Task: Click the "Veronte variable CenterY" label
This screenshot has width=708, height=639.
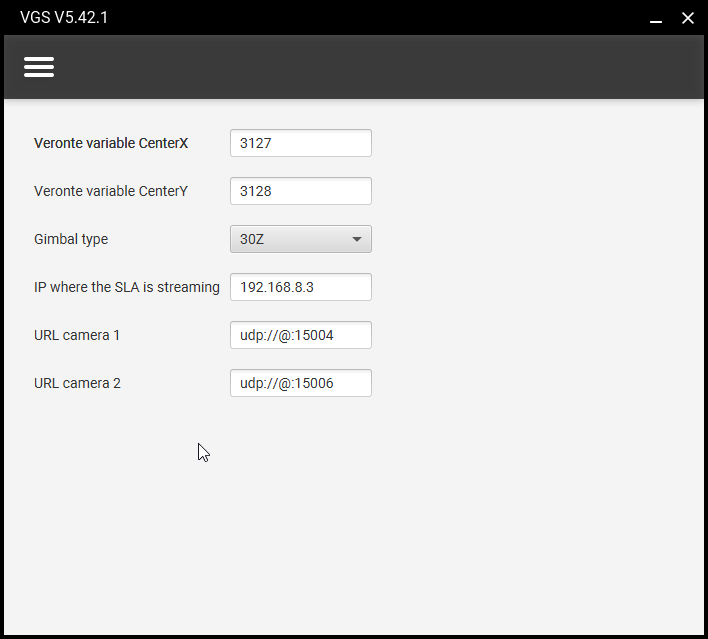Action: (x=111, y=191)
